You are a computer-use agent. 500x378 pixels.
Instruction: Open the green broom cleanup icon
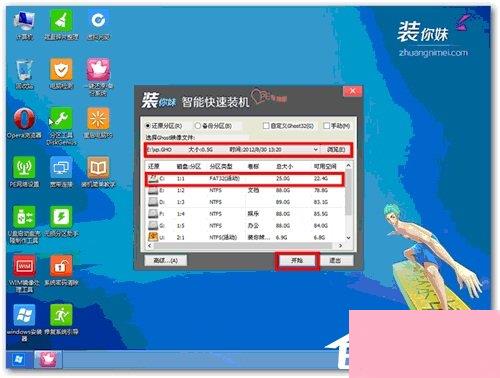(x=61, y=21)
